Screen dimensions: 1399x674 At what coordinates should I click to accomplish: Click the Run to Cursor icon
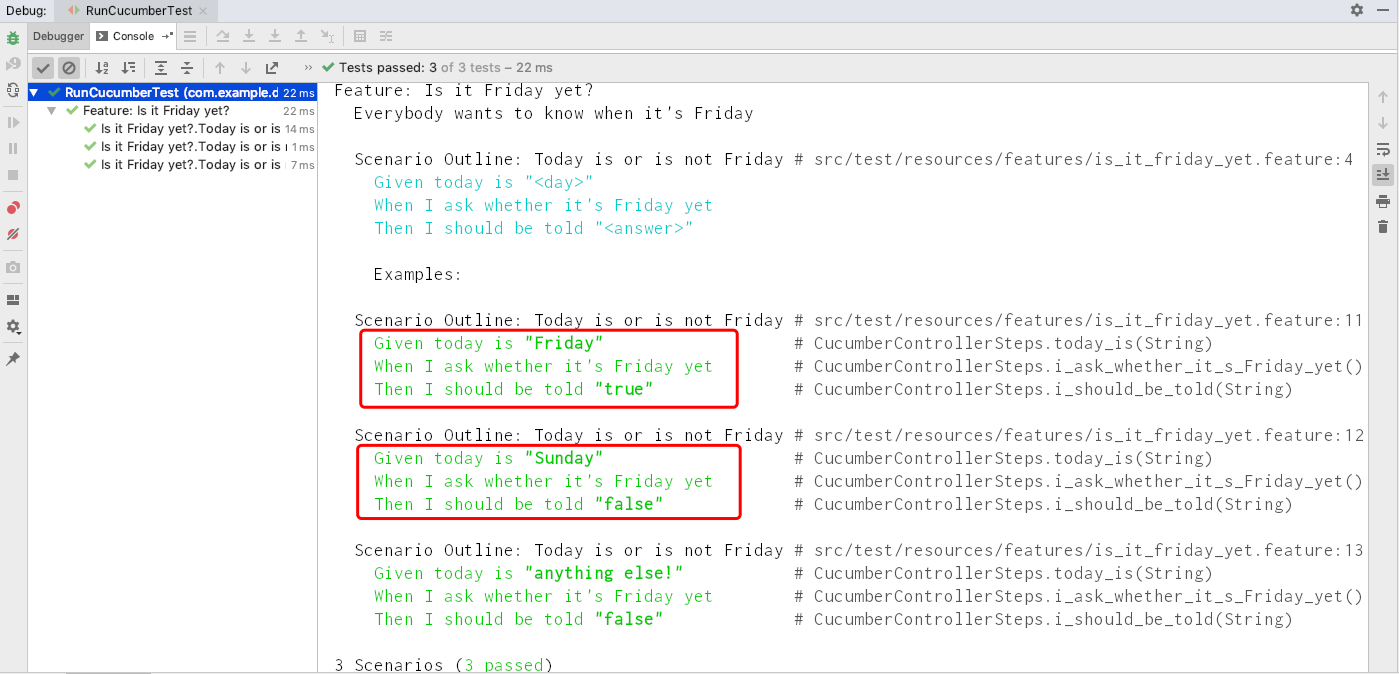pyautogui.click(x=327, y=36)
